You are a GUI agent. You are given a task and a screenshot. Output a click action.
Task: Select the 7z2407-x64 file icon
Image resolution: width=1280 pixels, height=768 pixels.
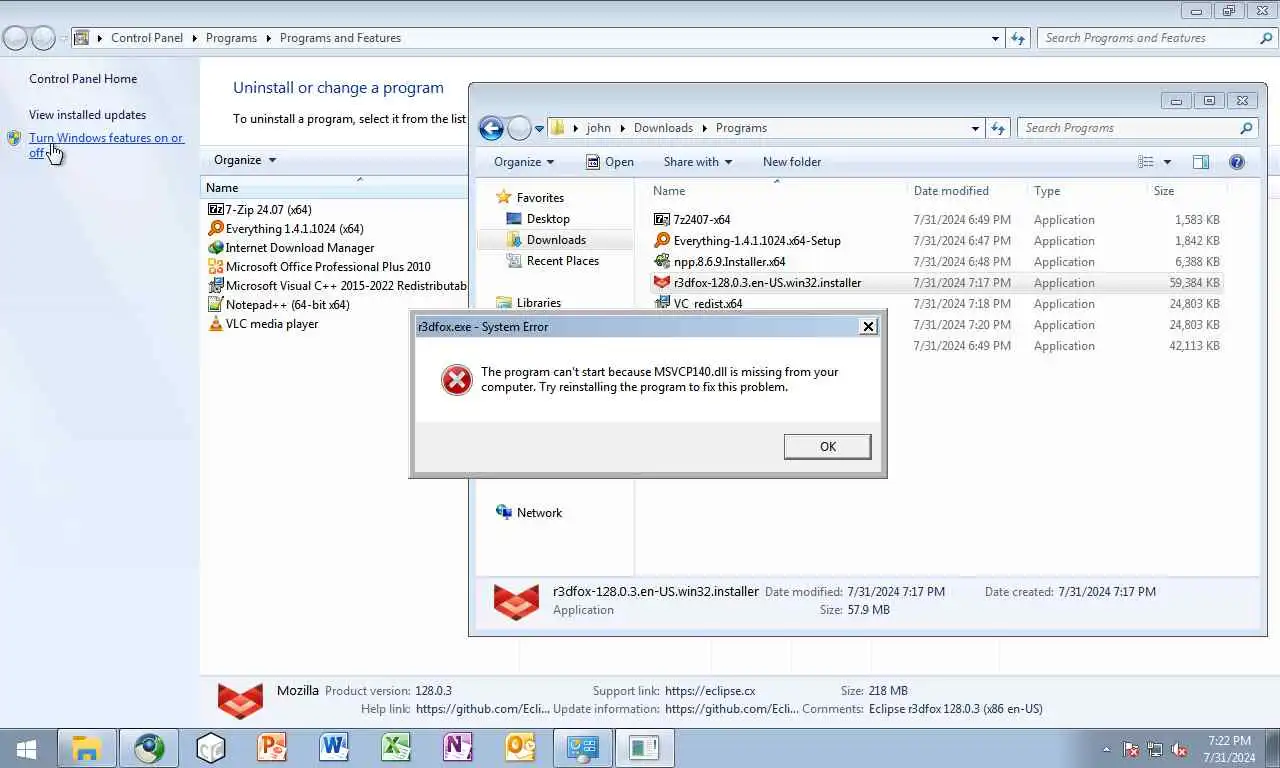661,219
